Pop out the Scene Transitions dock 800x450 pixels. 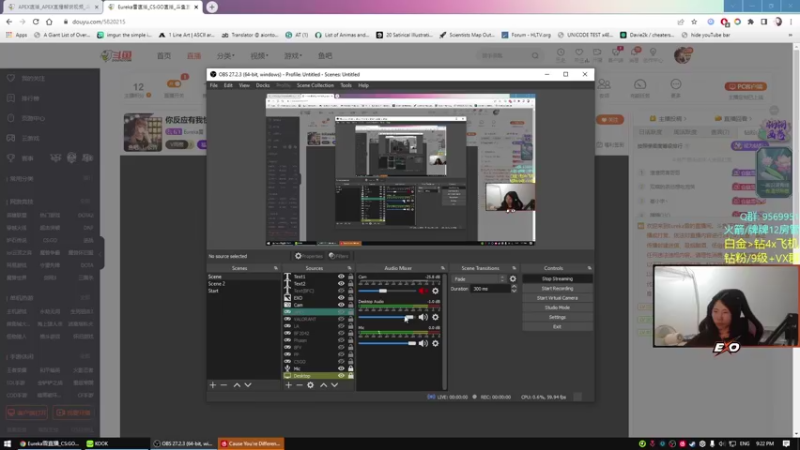coord(514,268)
